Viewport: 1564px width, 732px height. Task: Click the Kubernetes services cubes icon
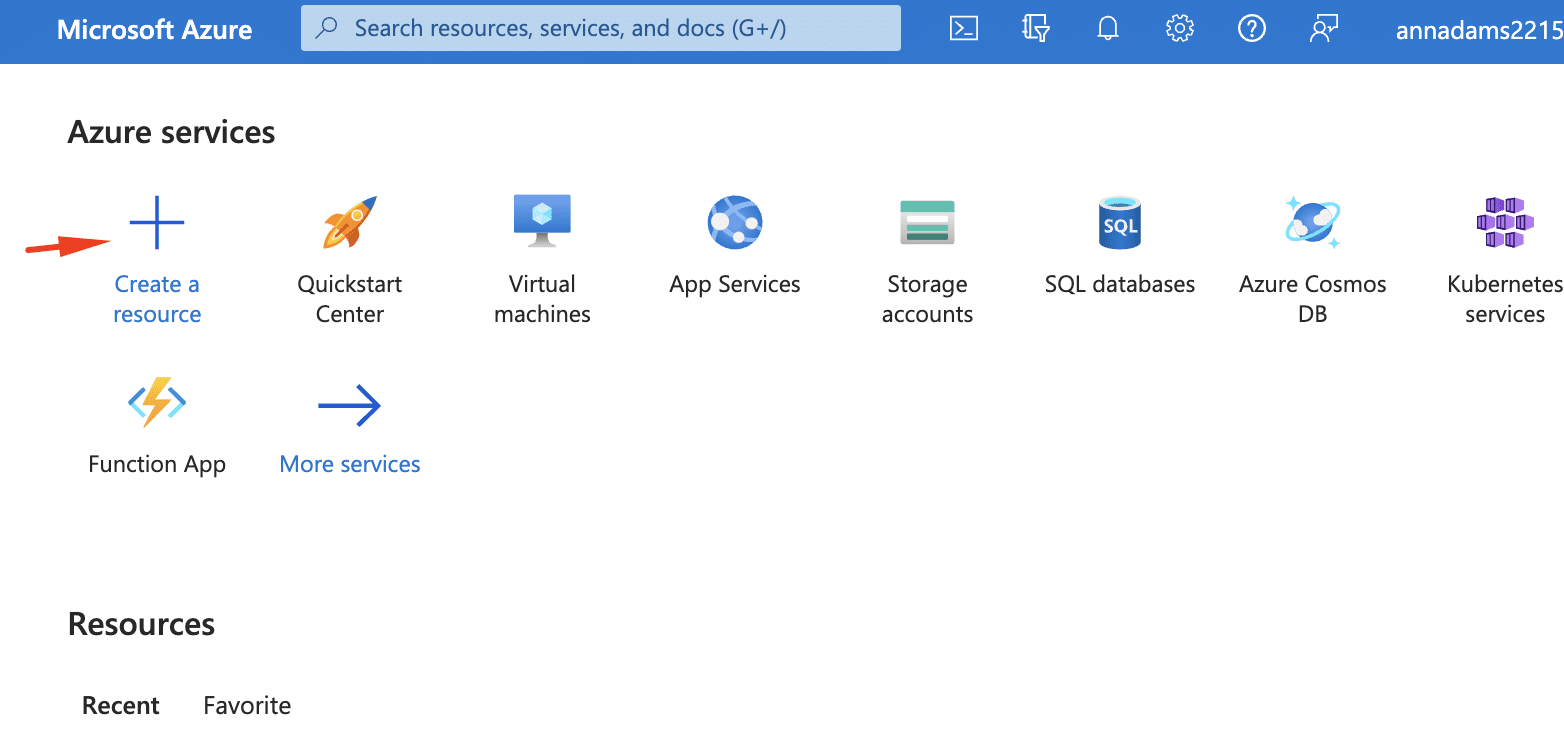point(1505,222)
